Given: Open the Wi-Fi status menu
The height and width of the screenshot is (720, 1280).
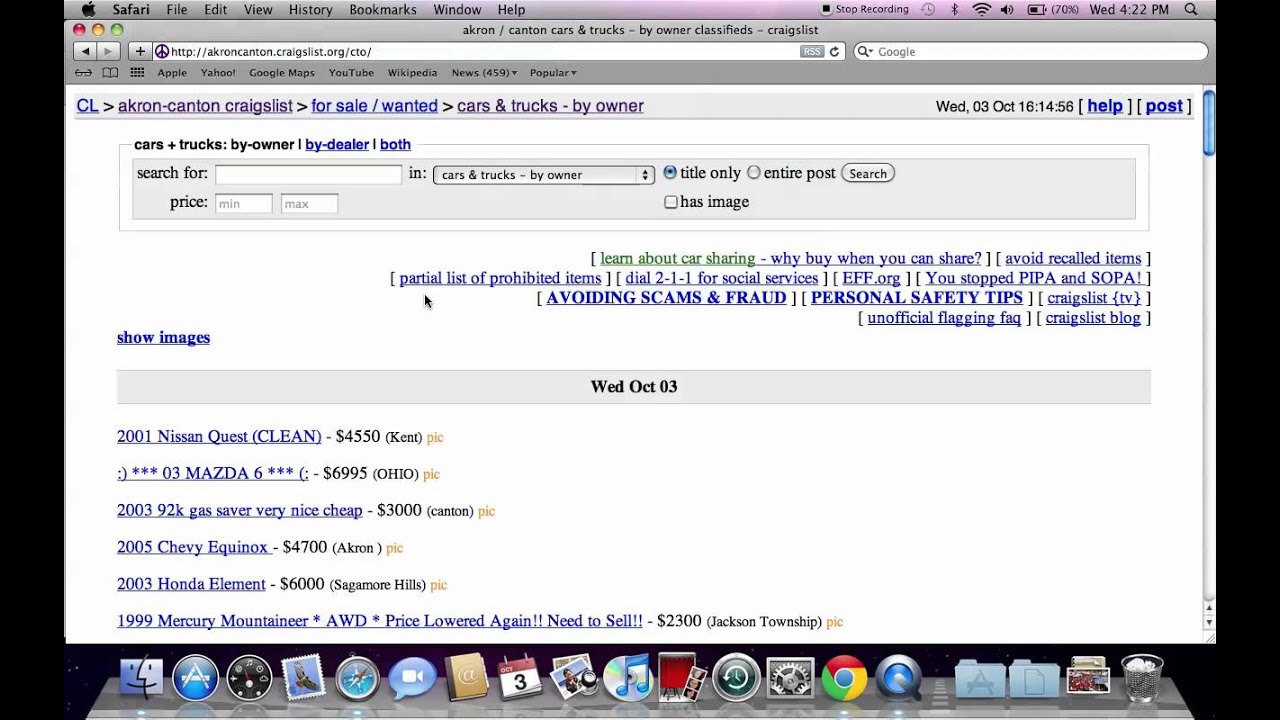Looking at the screenshot, I should (x=981, y=10).
